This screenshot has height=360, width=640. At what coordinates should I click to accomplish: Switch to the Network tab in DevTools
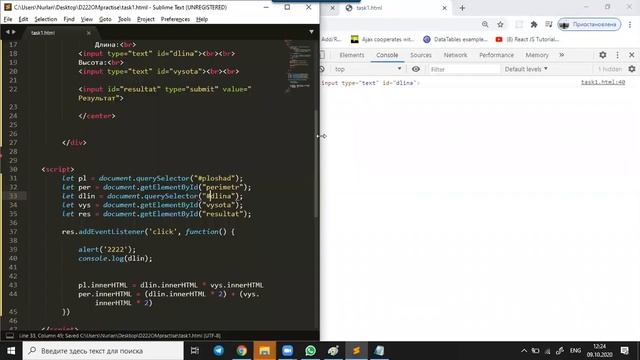click(x=455, y=55)
